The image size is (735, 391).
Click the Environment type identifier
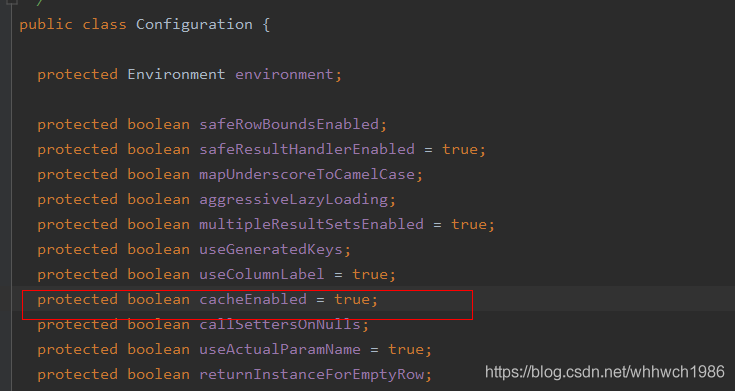point(176,75)
